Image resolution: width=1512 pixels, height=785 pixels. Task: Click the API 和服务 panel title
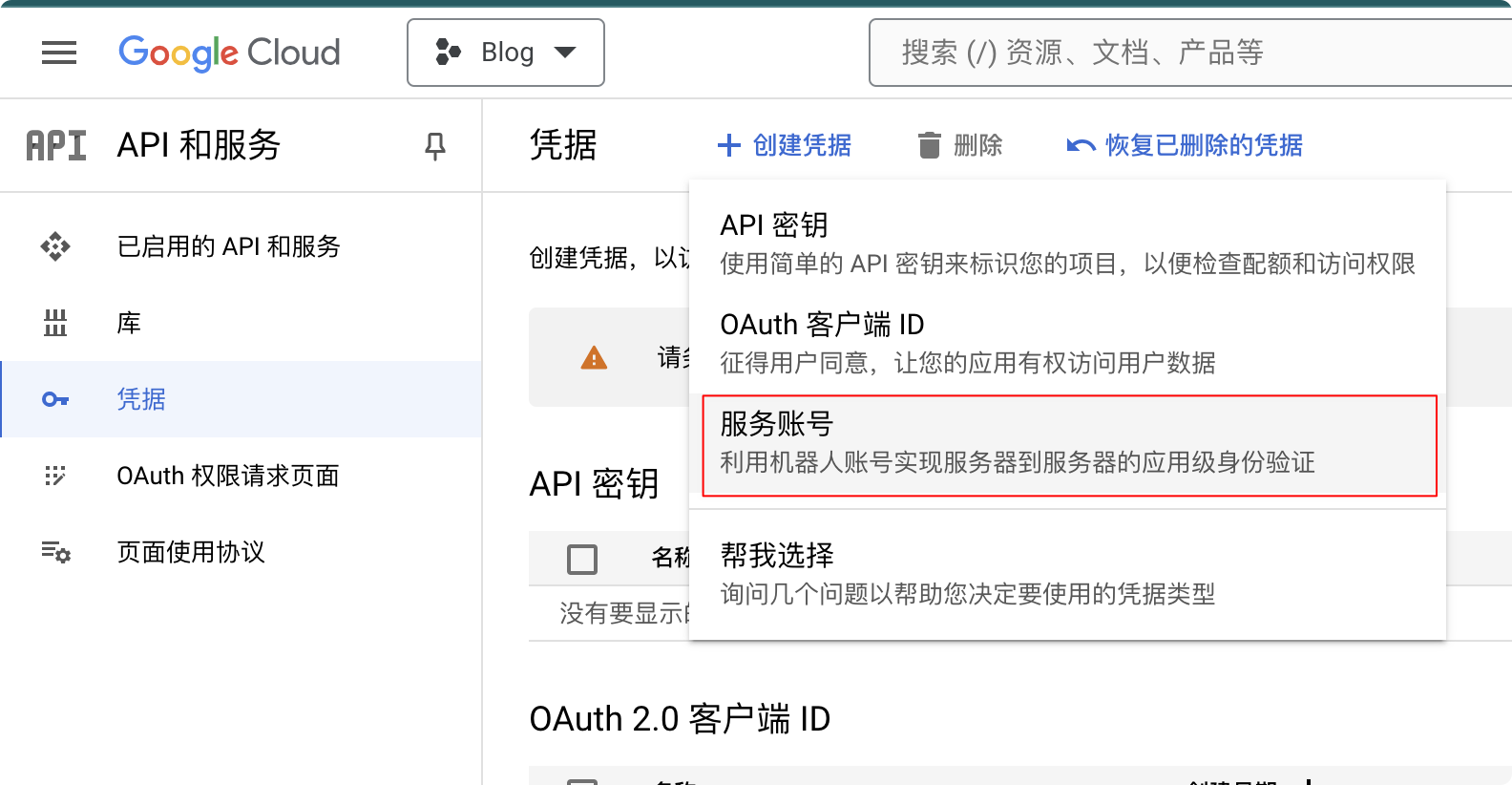coord(199,145)
